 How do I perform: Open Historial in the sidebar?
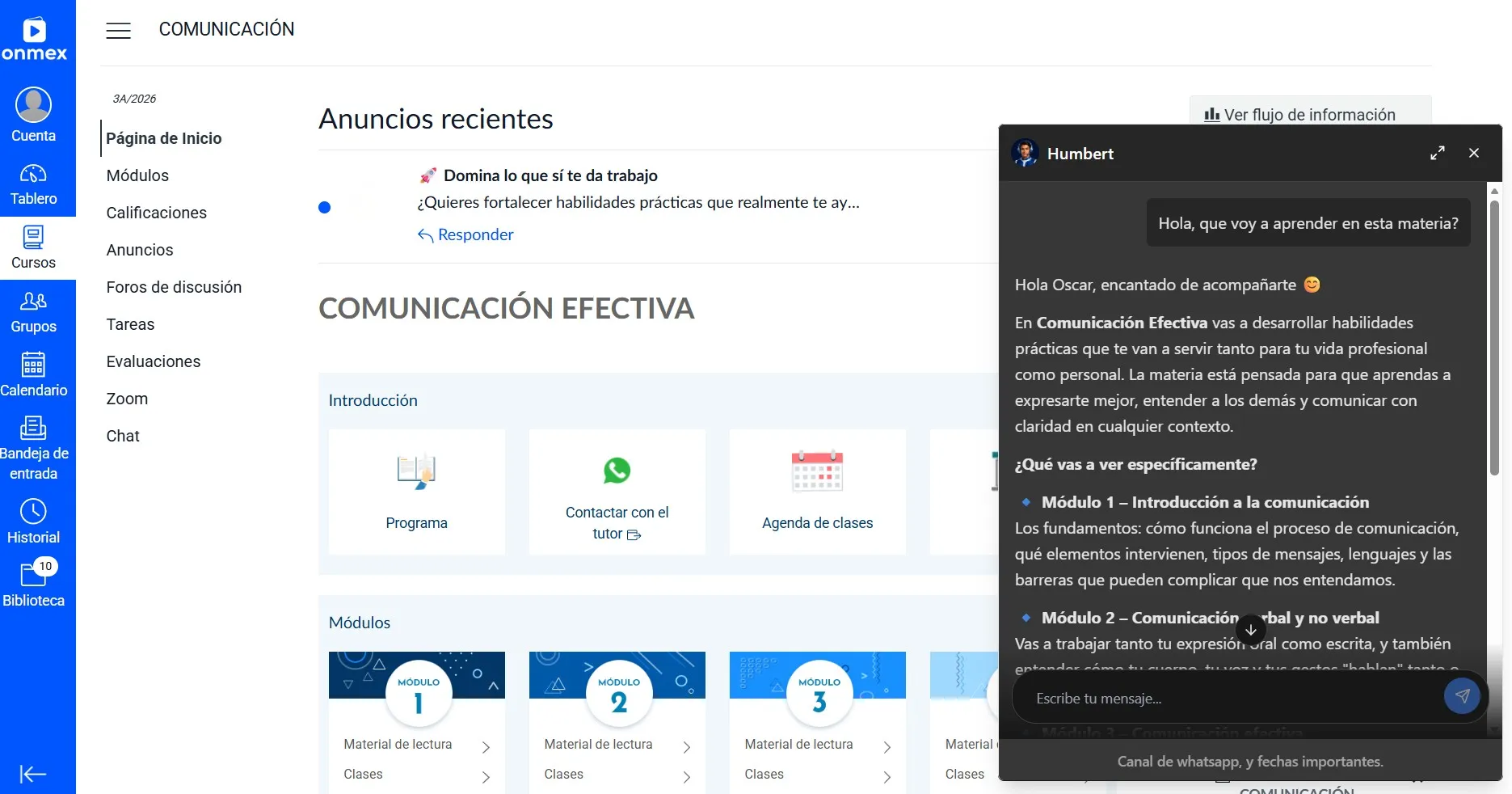point(33,522)
